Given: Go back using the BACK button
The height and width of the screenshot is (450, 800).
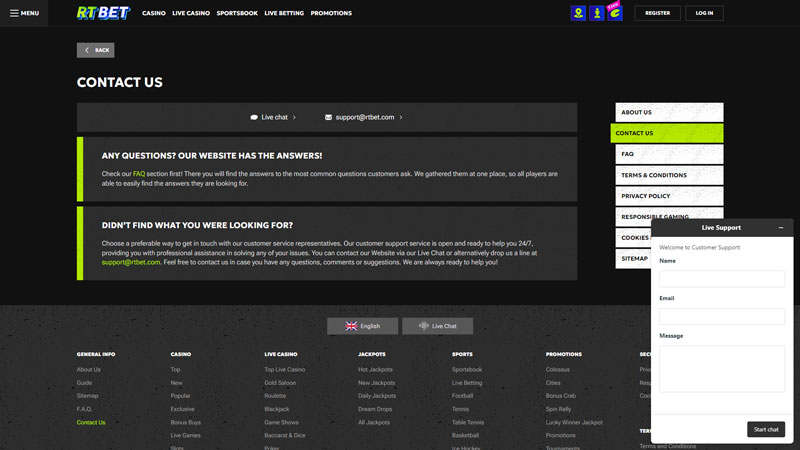Looking at the screenshot, I should coord(96,50).
